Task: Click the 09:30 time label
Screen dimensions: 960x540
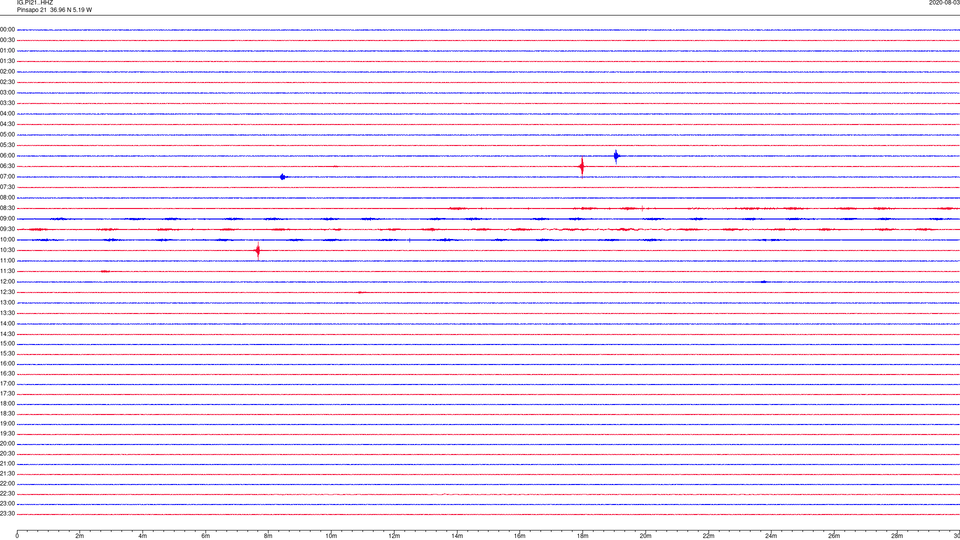Action: point(7,229)
